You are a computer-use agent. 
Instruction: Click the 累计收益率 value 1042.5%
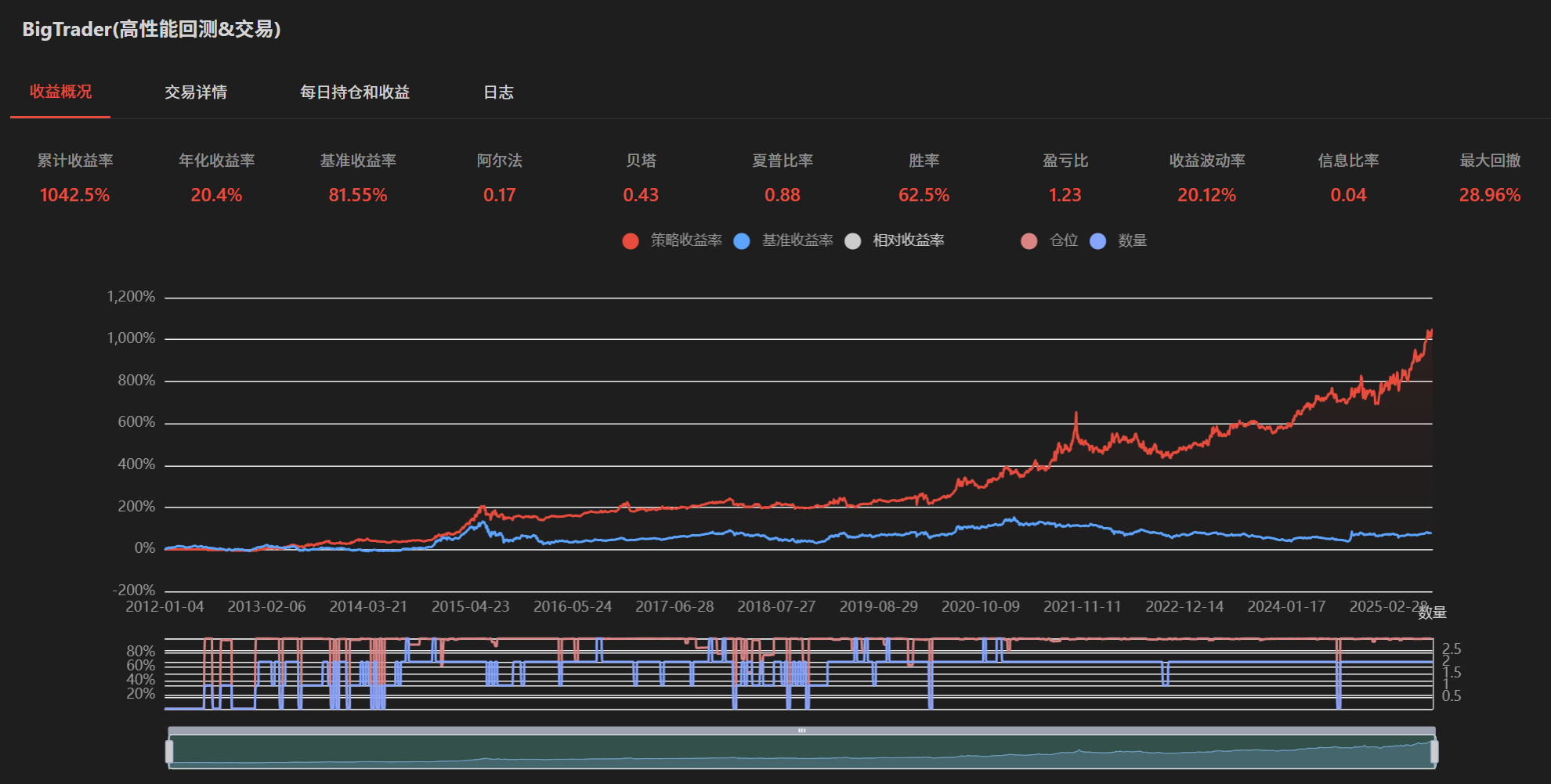click(75, 195)
